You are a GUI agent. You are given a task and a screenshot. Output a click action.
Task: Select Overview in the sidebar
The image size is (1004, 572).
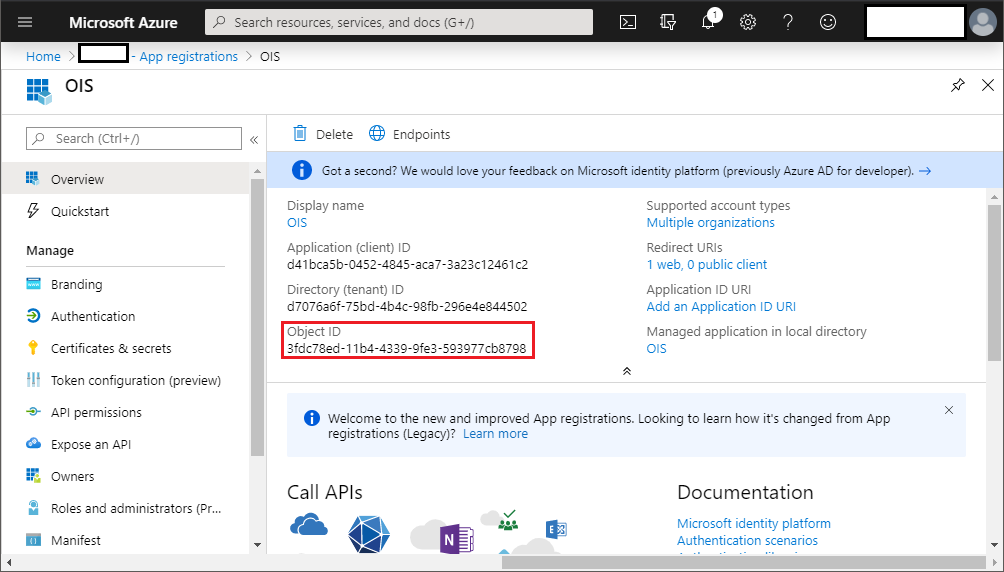tap(126, 179)
